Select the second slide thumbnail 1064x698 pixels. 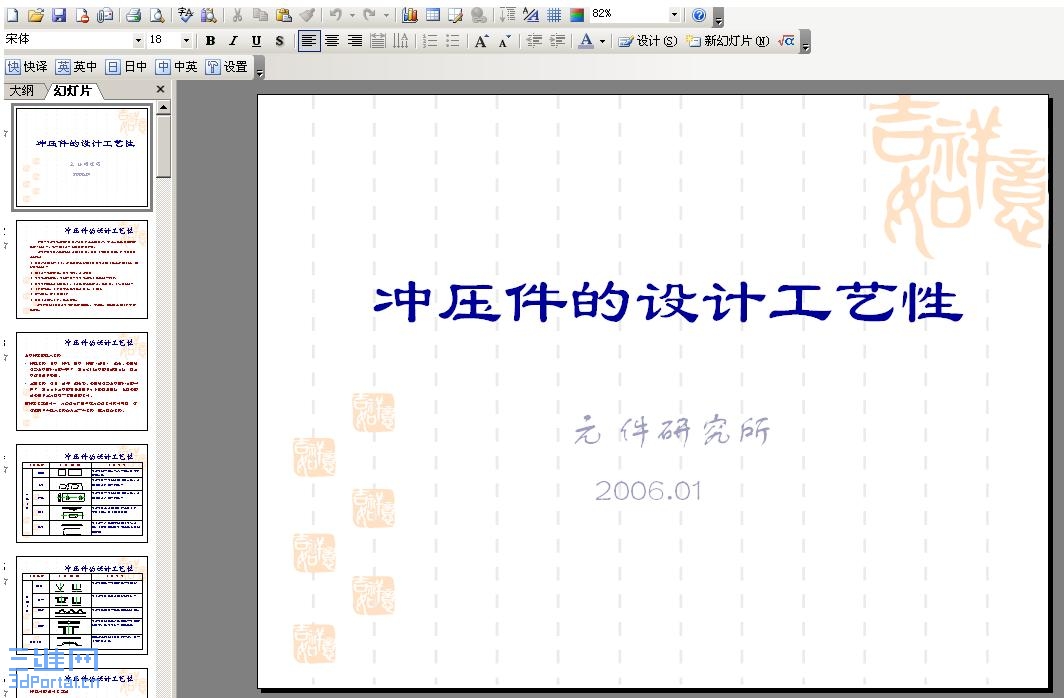(x=82, y=269)
